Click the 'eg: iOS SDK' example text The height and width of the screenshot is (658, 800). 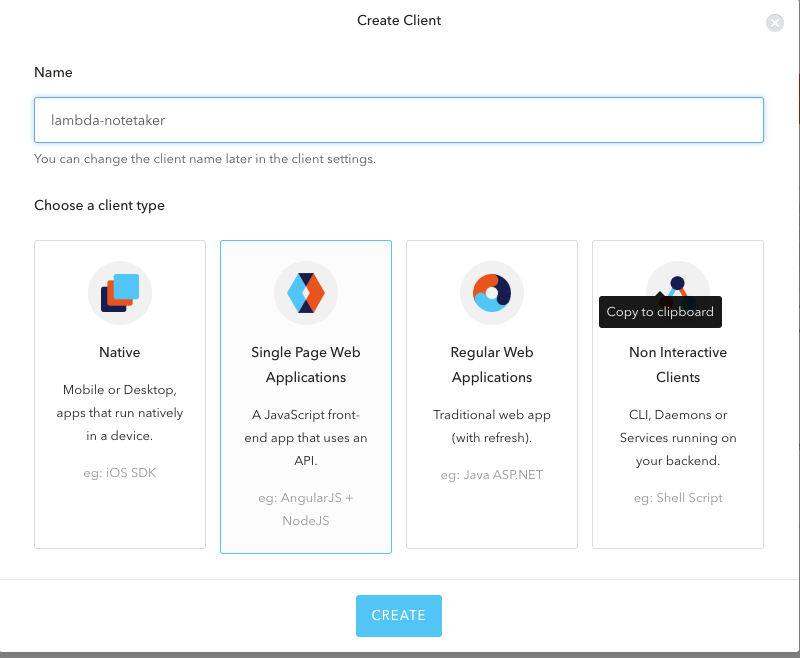[120, 473]
